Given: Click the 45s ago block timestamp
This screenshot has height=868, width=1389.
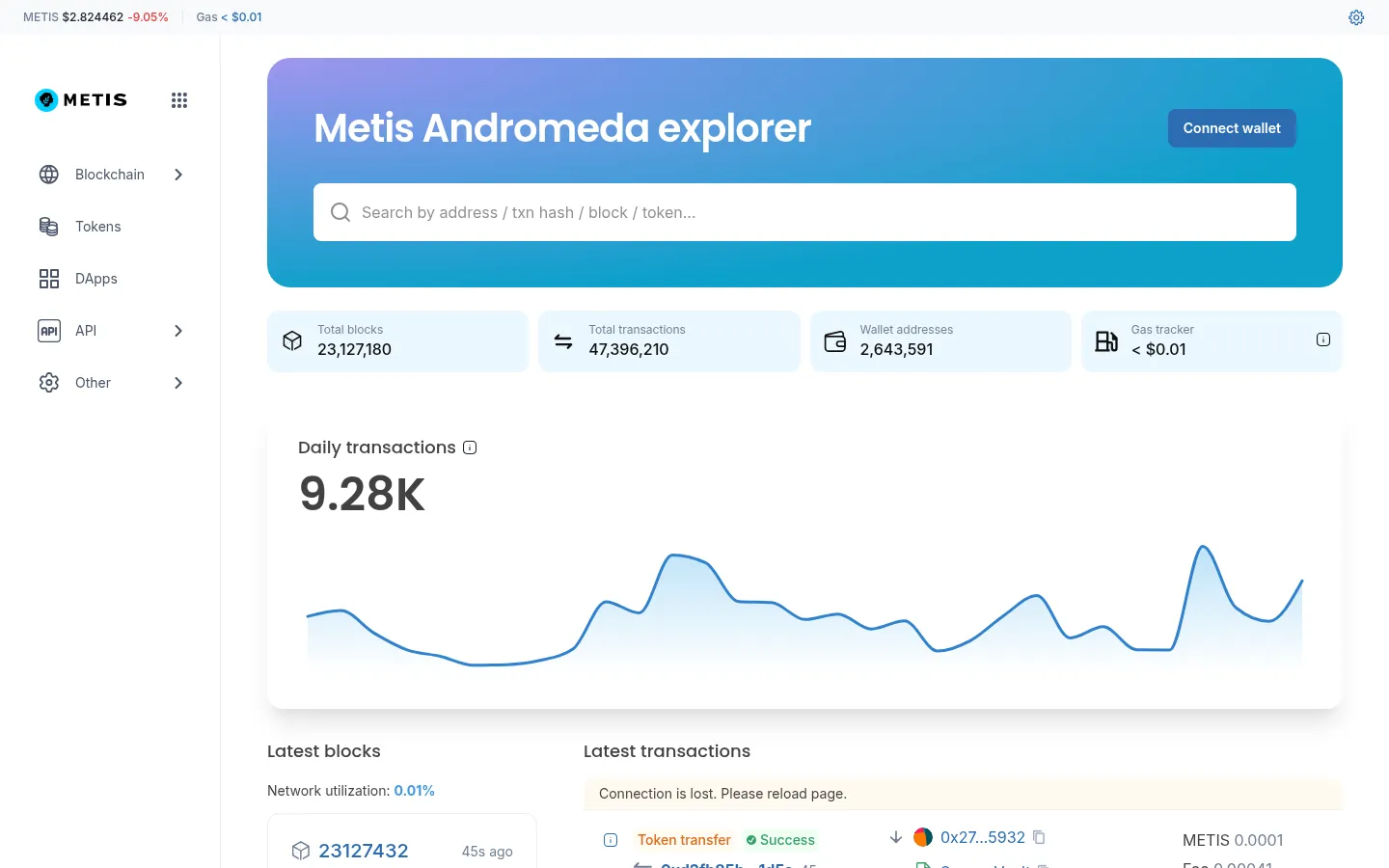Looking at the screenshot, I should (487, 852).
